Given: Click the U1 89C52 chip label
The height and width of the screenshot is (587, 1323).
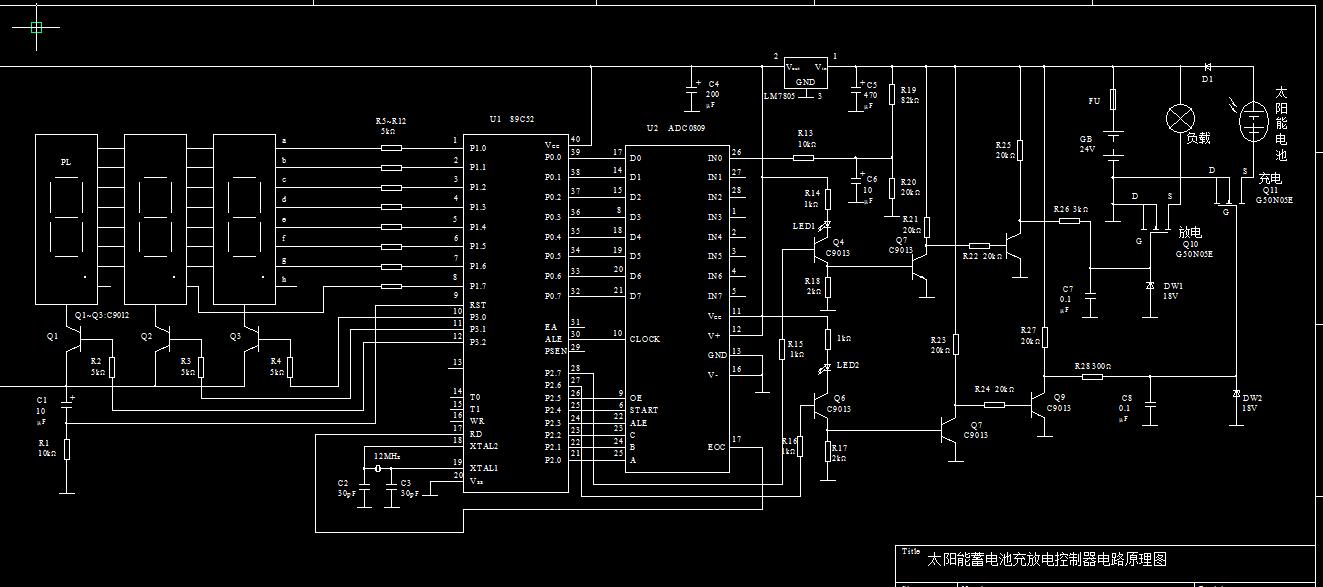Looking at the screenshot, I should pos(512,118).
